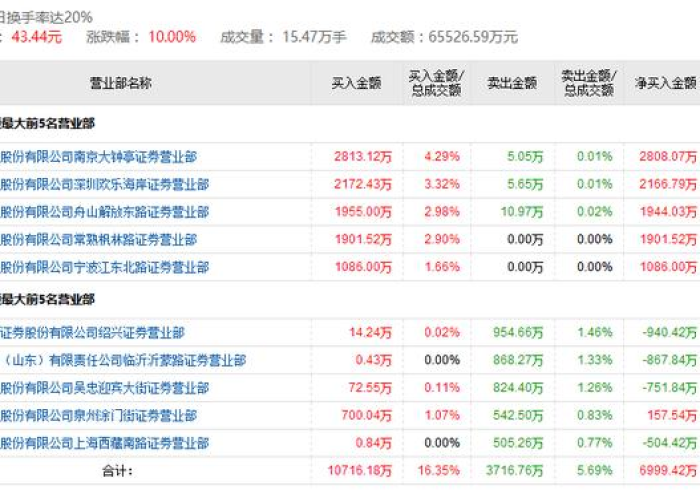
Task: Click the 净买入金额 column header
Action: point(666,83)
